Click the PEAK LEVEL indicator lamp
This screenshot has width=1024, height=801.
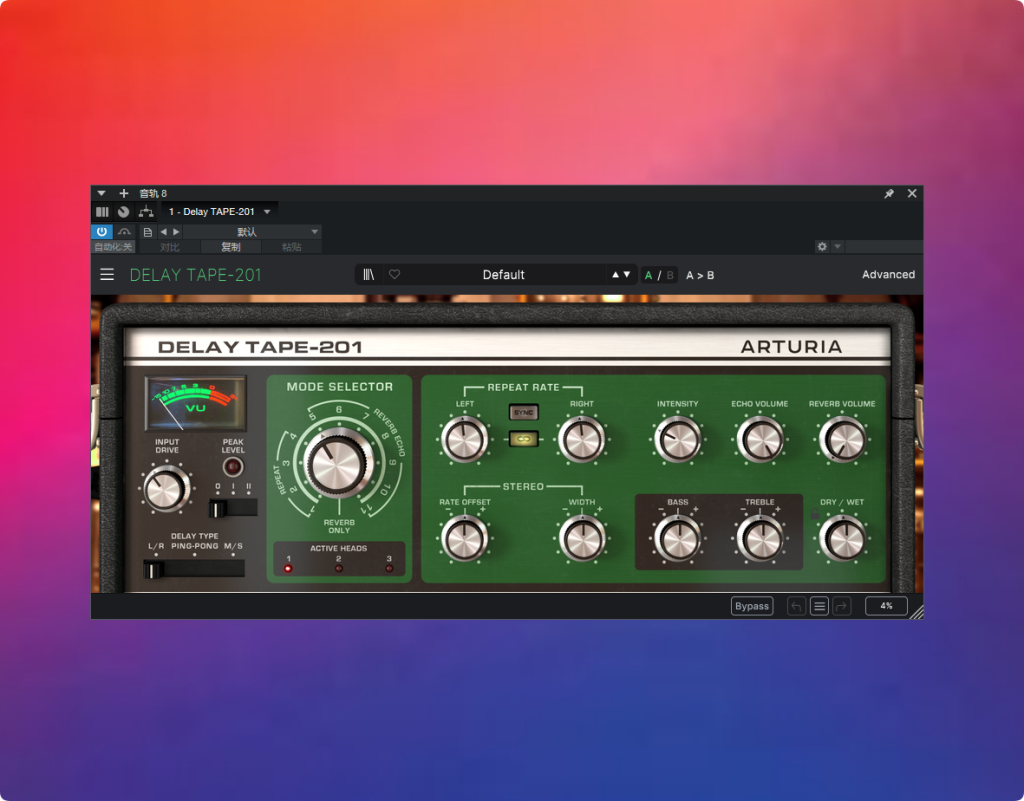pos(233,467)
